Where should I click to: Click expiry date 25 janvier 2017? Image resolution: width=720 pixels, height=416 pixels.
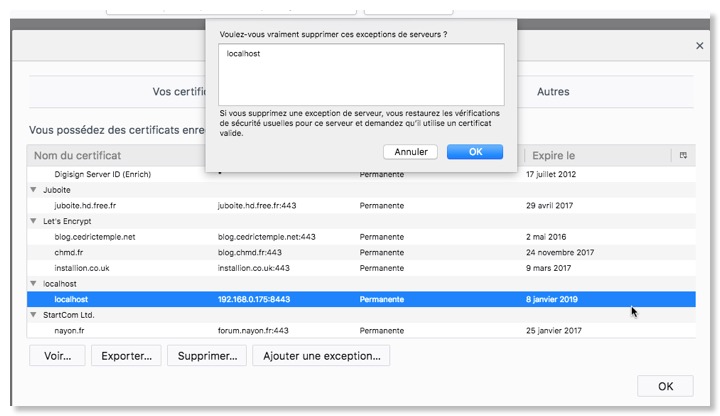(x=553, y=331)
